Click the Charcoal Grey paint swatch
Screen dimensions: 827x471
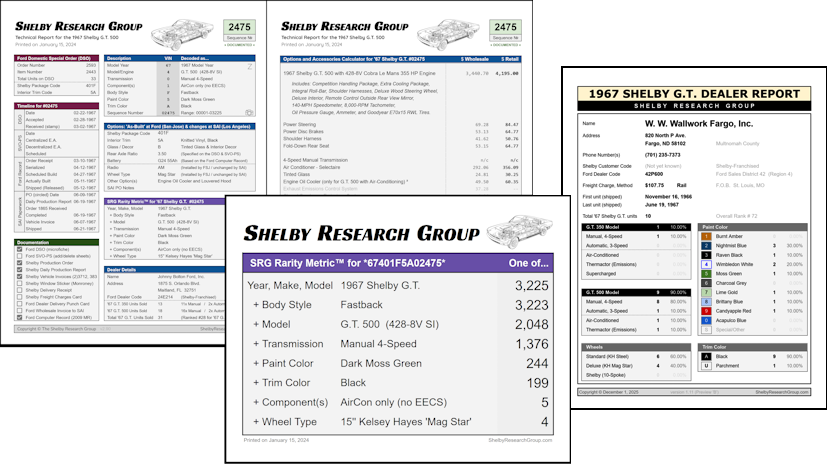tap(706, 283)
